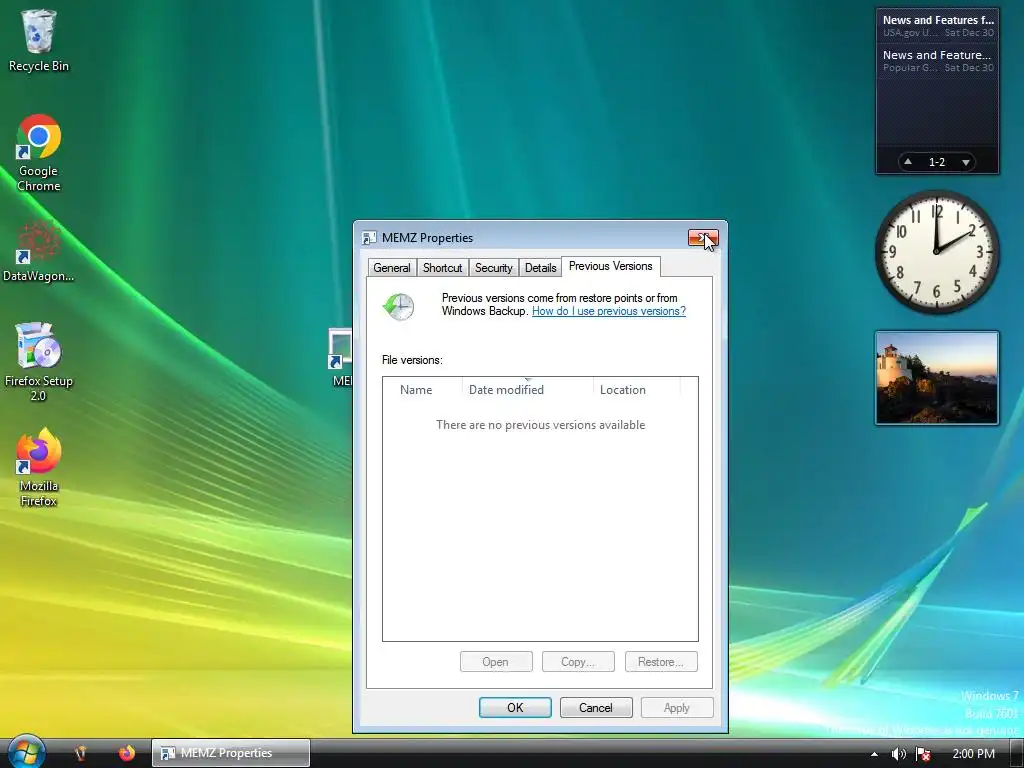
Task: Switch to the Details tab
Action: (540, 268)
